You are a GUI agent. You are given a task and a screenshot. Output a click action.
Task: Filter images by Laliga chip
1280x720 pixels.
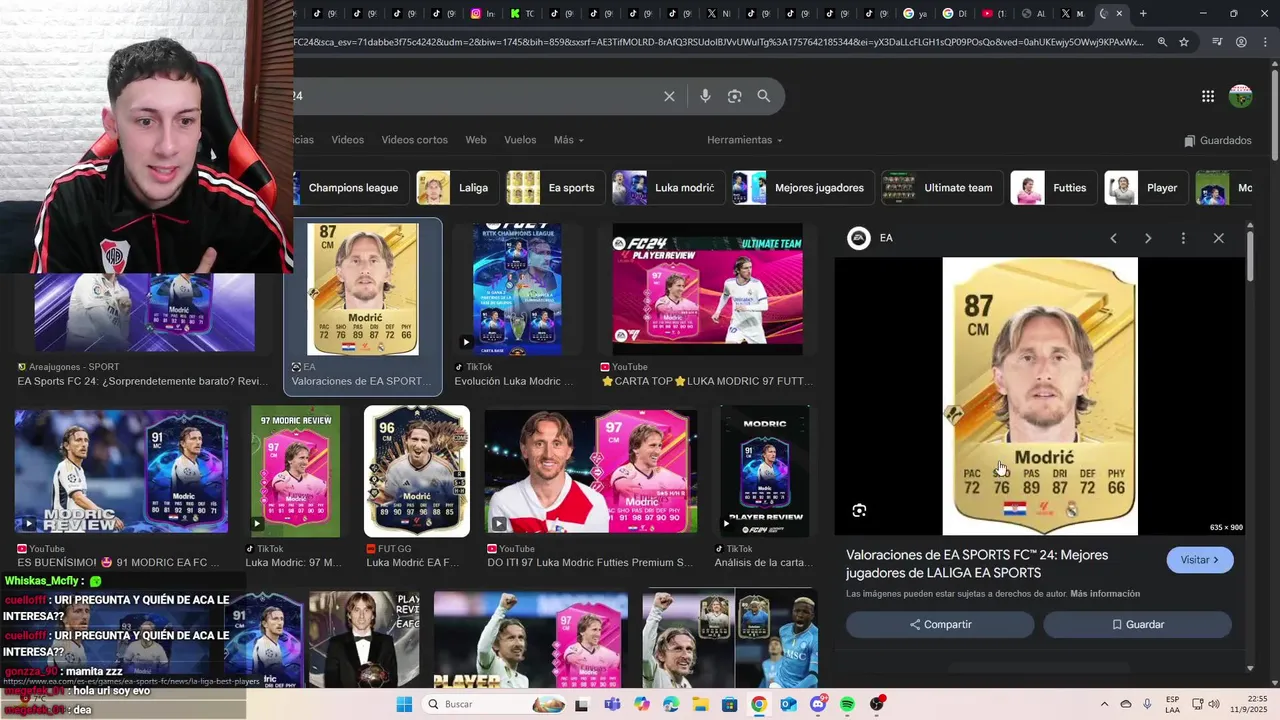[x=456, y=188]
